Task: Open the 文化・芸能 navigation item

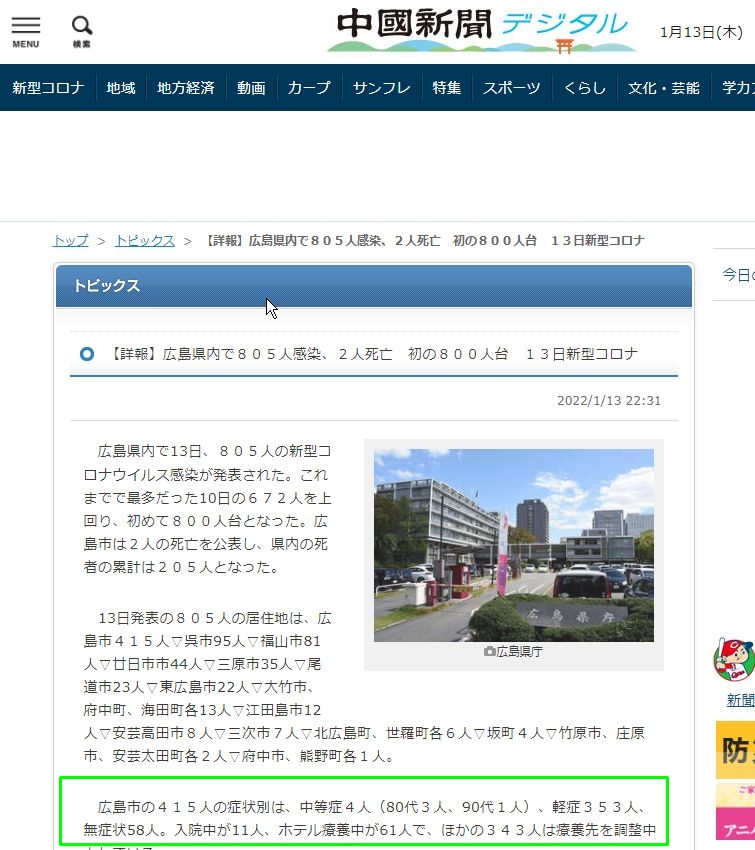Action: 664,88
